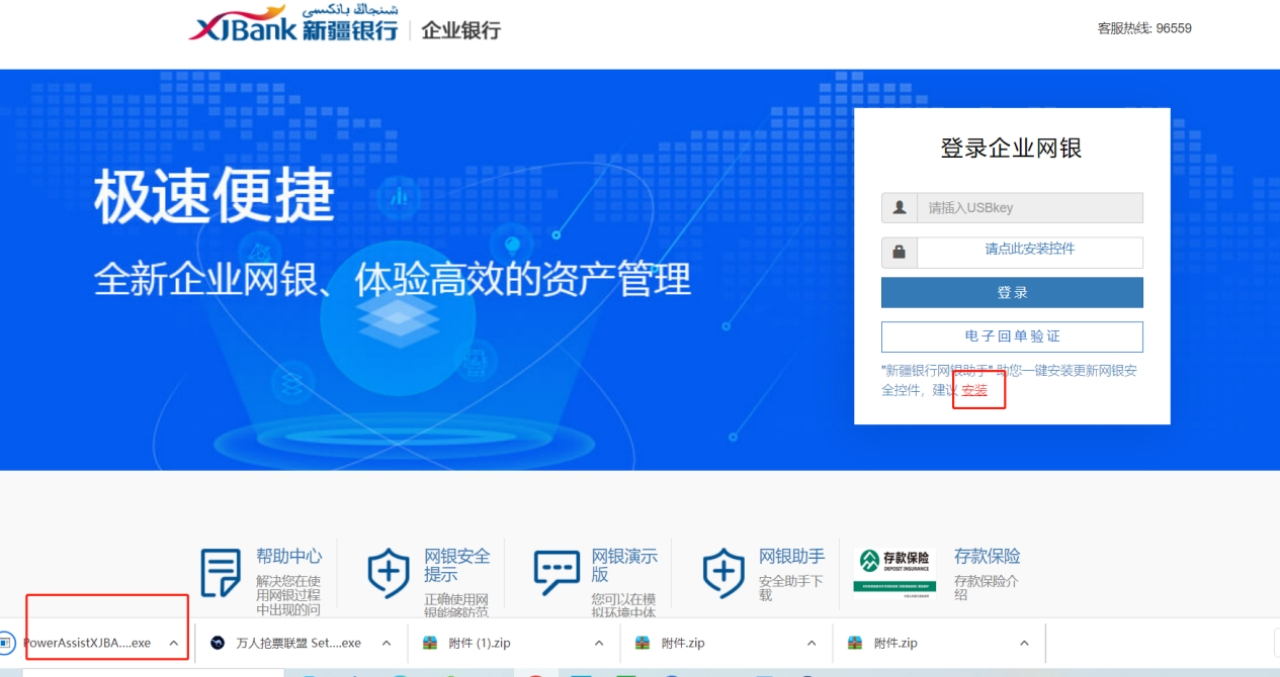Click the 存款保险介绍 description text
The height and width of the screenshot is (677, 1280).
point(986,587)
